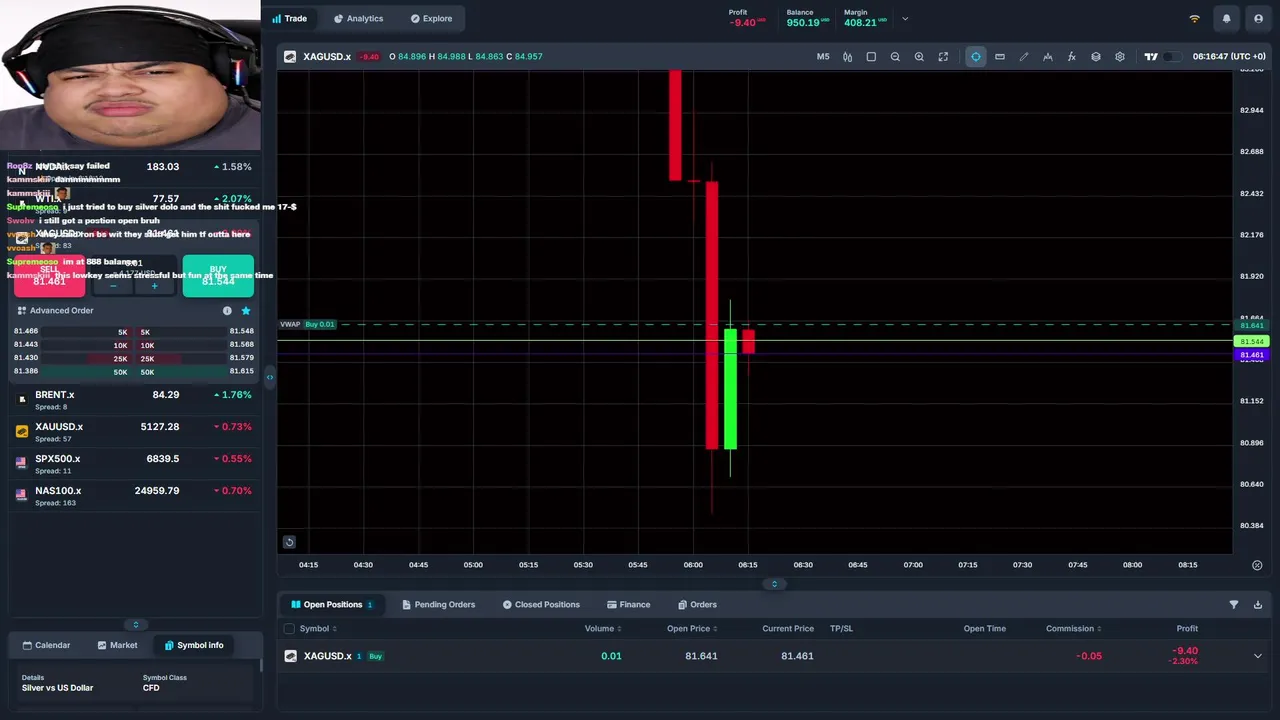
Task: Click the 50K sell depth row 81.386
Action: click(70, 372)
